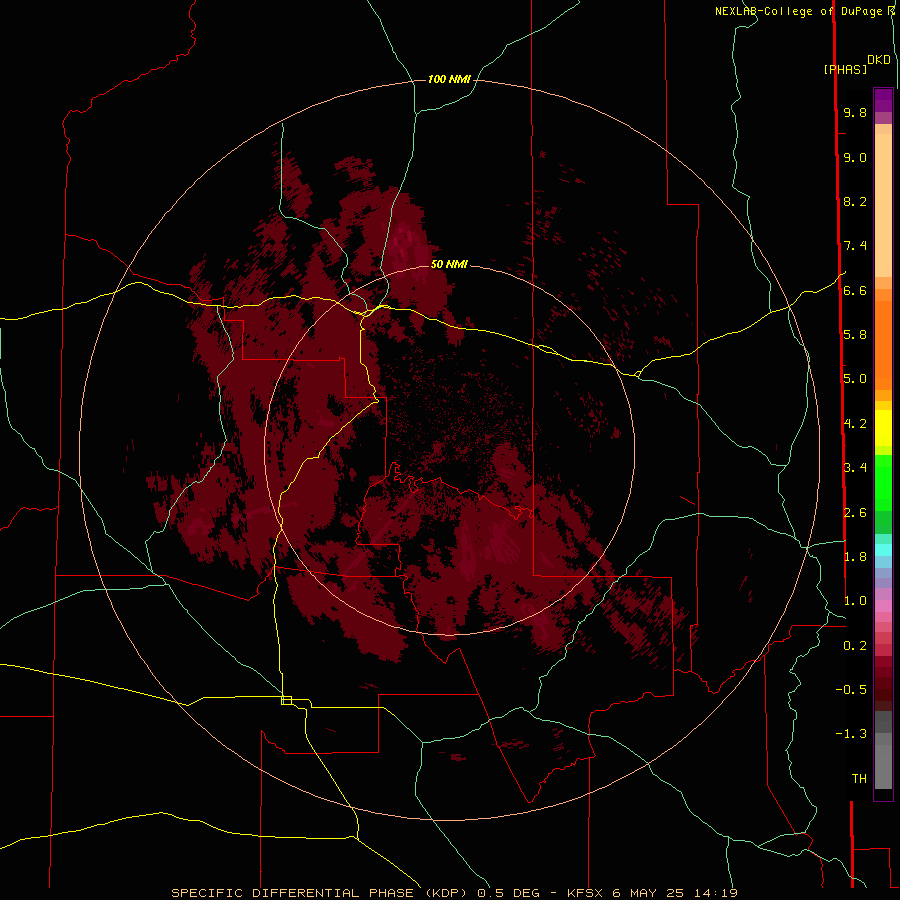Click the dark purple top segment of color scale
Screen dimensions: 900x900
point(883,100)
